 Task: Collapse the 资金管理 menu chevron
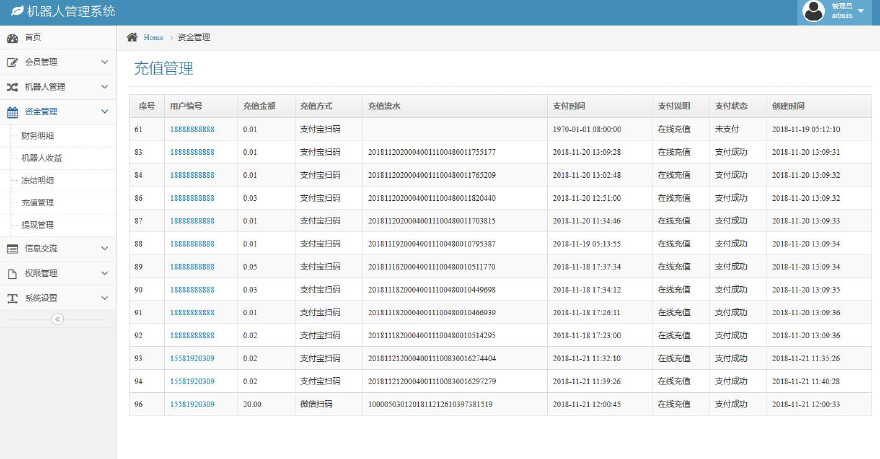(x=104, y=112)
